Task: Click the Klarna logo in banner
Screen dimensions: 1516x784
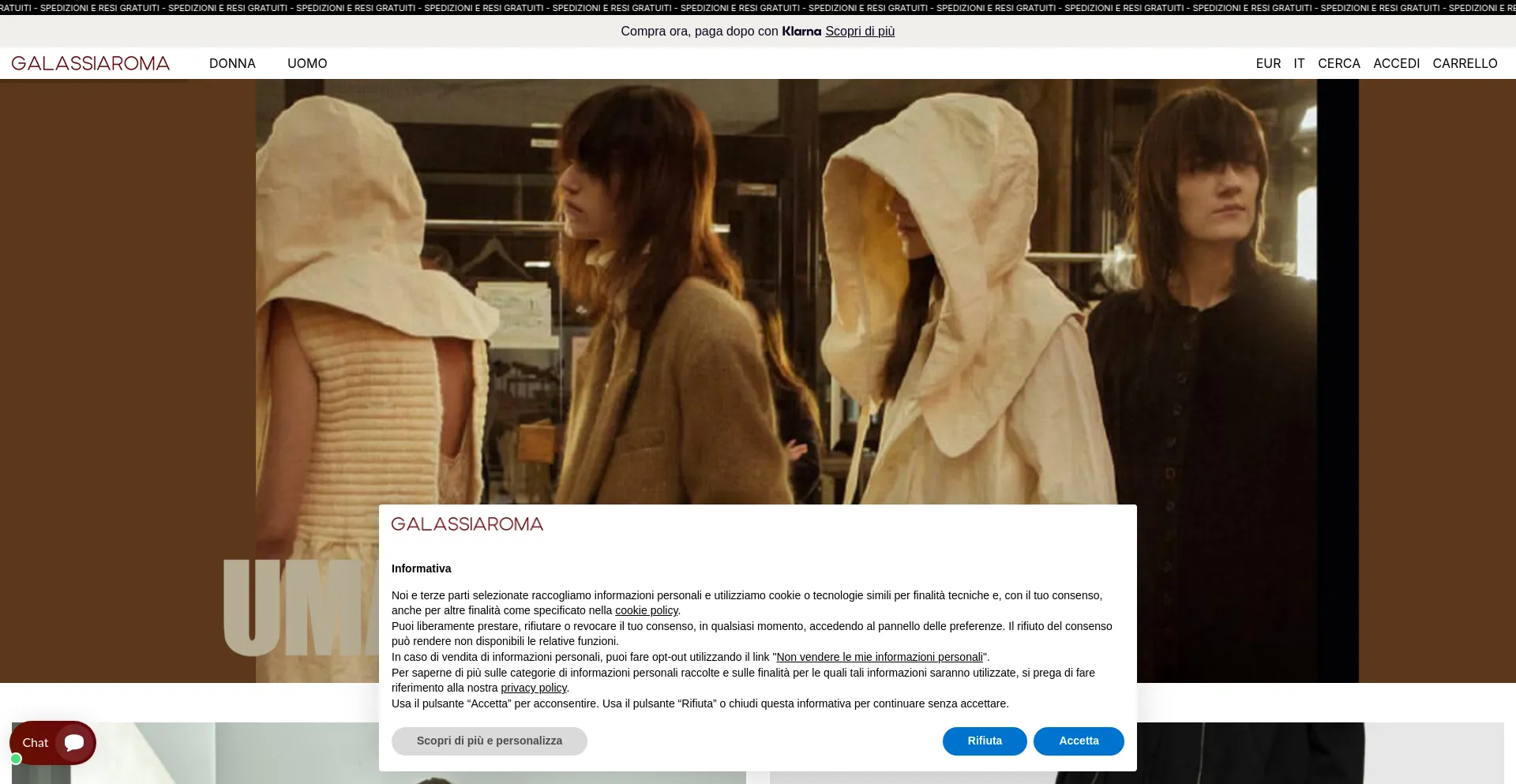Action: tap(801, 32)
